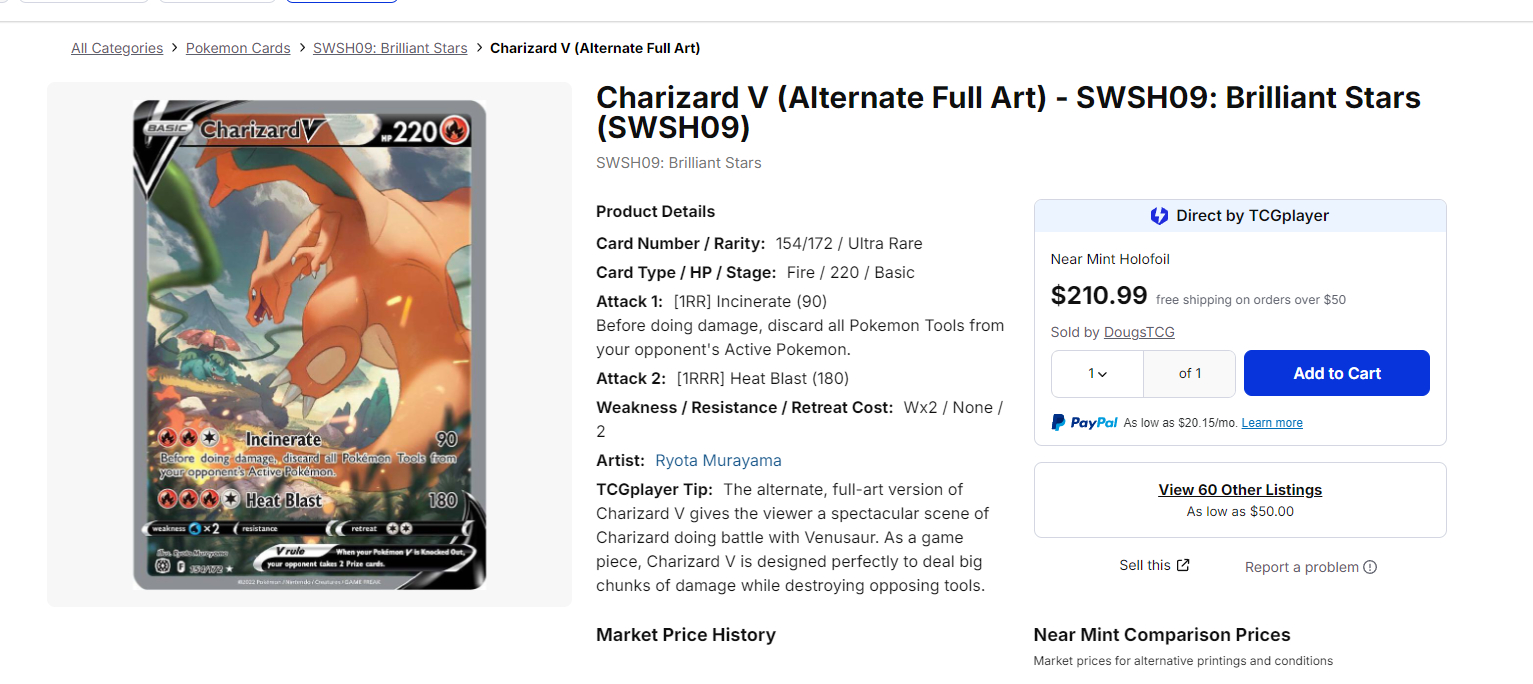Open the Pokemon Cards breadcrumb link
1533x684 pixels.
[238, 48]
